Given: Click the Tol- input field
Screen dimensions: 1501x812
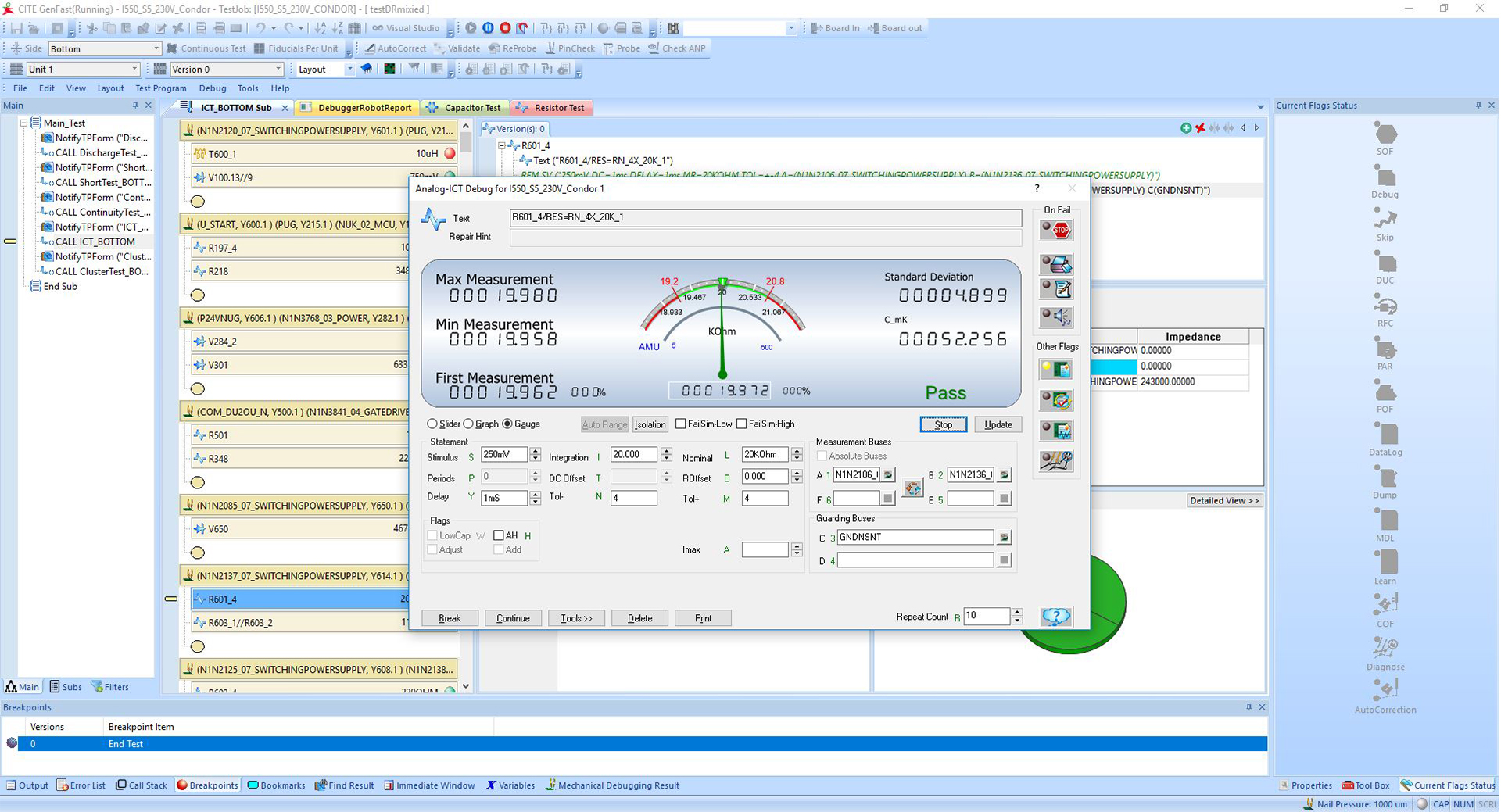Looking at the screenshot, I should [x=633, y=498].
